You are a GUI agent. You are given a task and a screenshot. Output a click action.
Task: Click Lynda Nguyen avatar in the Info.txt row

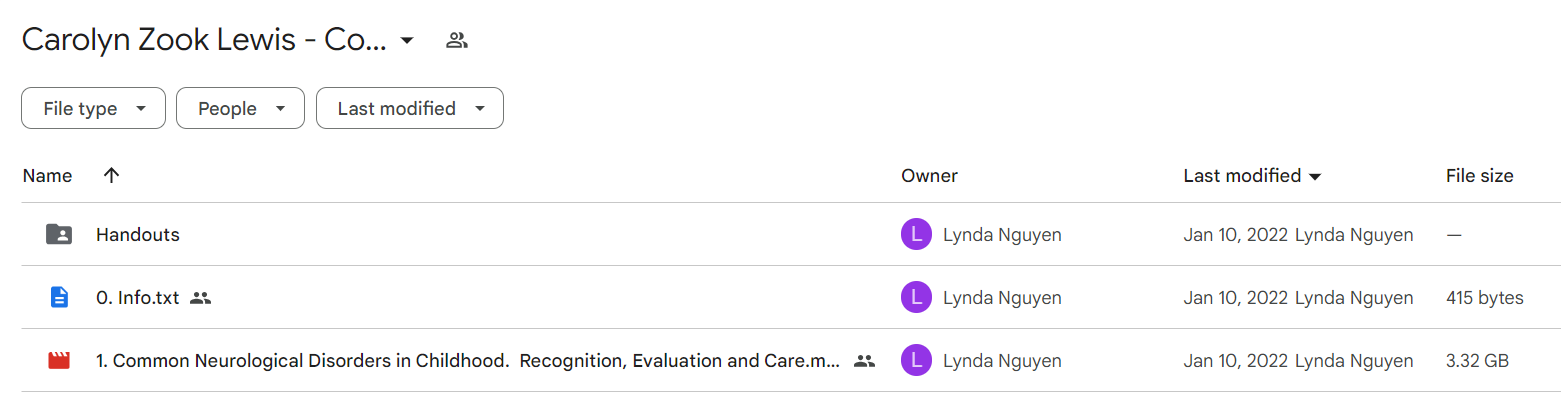[x=916, y=298]
